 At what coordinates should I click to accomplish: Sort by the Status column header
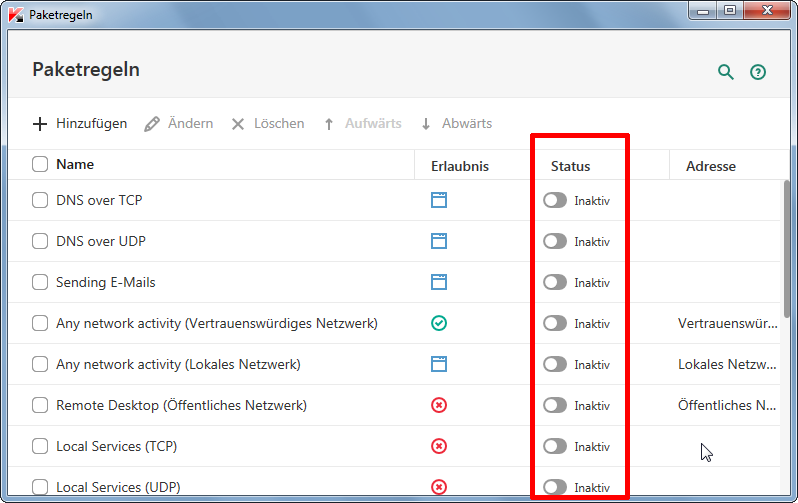click(x=571, y=166)
